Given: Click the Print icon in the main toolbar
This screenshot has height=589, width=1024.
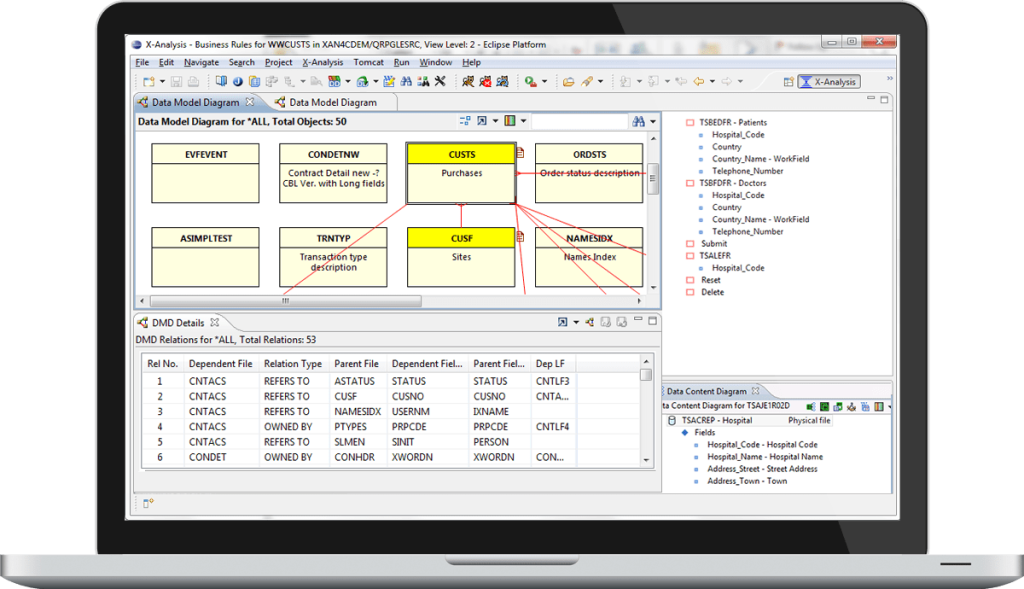Looking at the screenshot, I should pyautogui.click(x=192, y=81).
